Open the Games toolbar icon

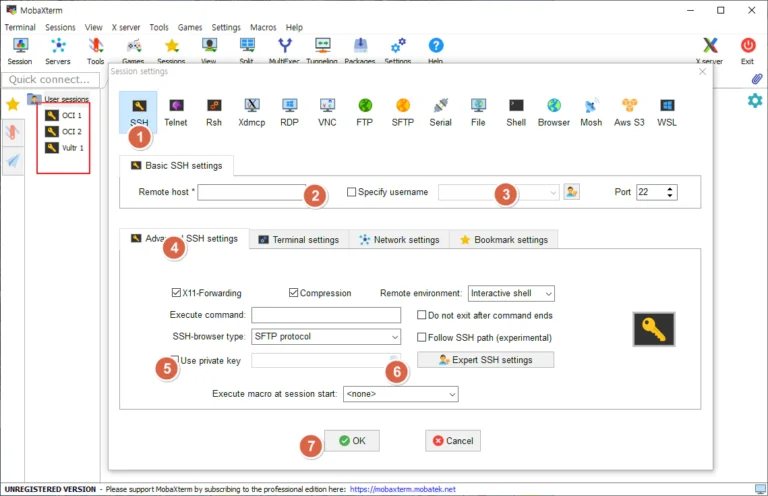pyautogui.click(x=133, y=51)
